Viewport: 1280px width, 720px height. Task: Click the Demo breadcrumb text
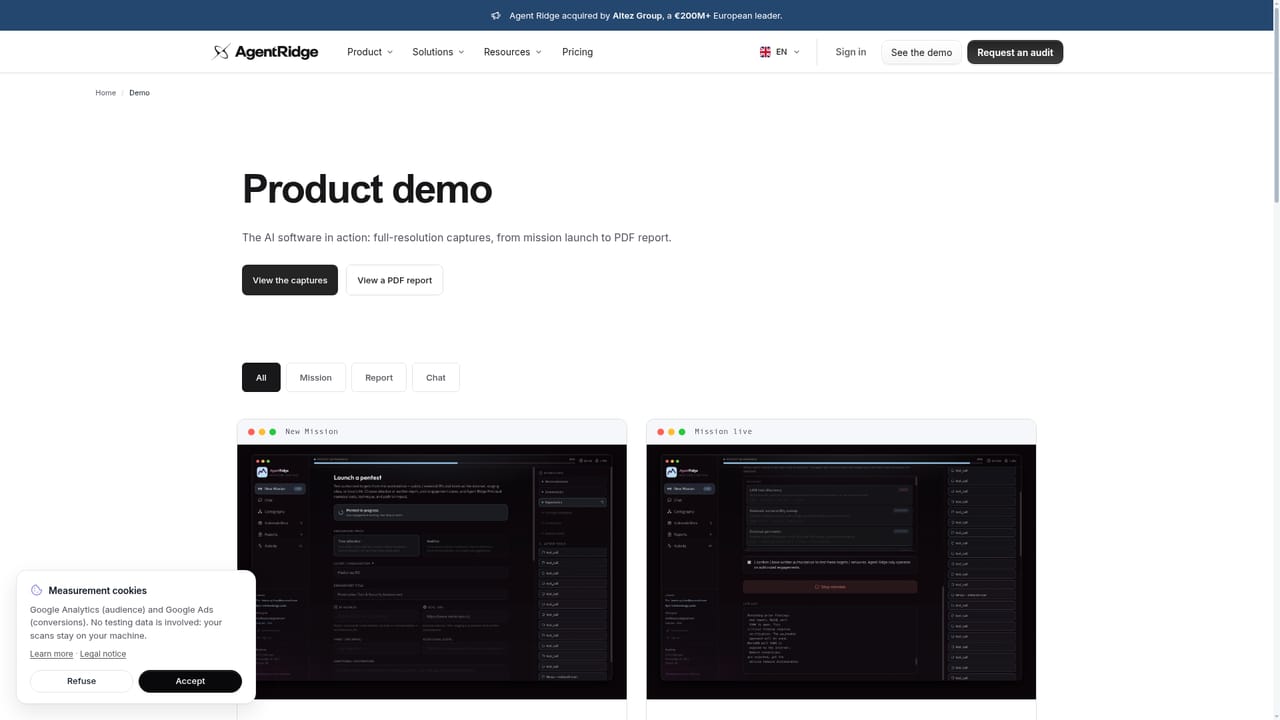[139, 93]
